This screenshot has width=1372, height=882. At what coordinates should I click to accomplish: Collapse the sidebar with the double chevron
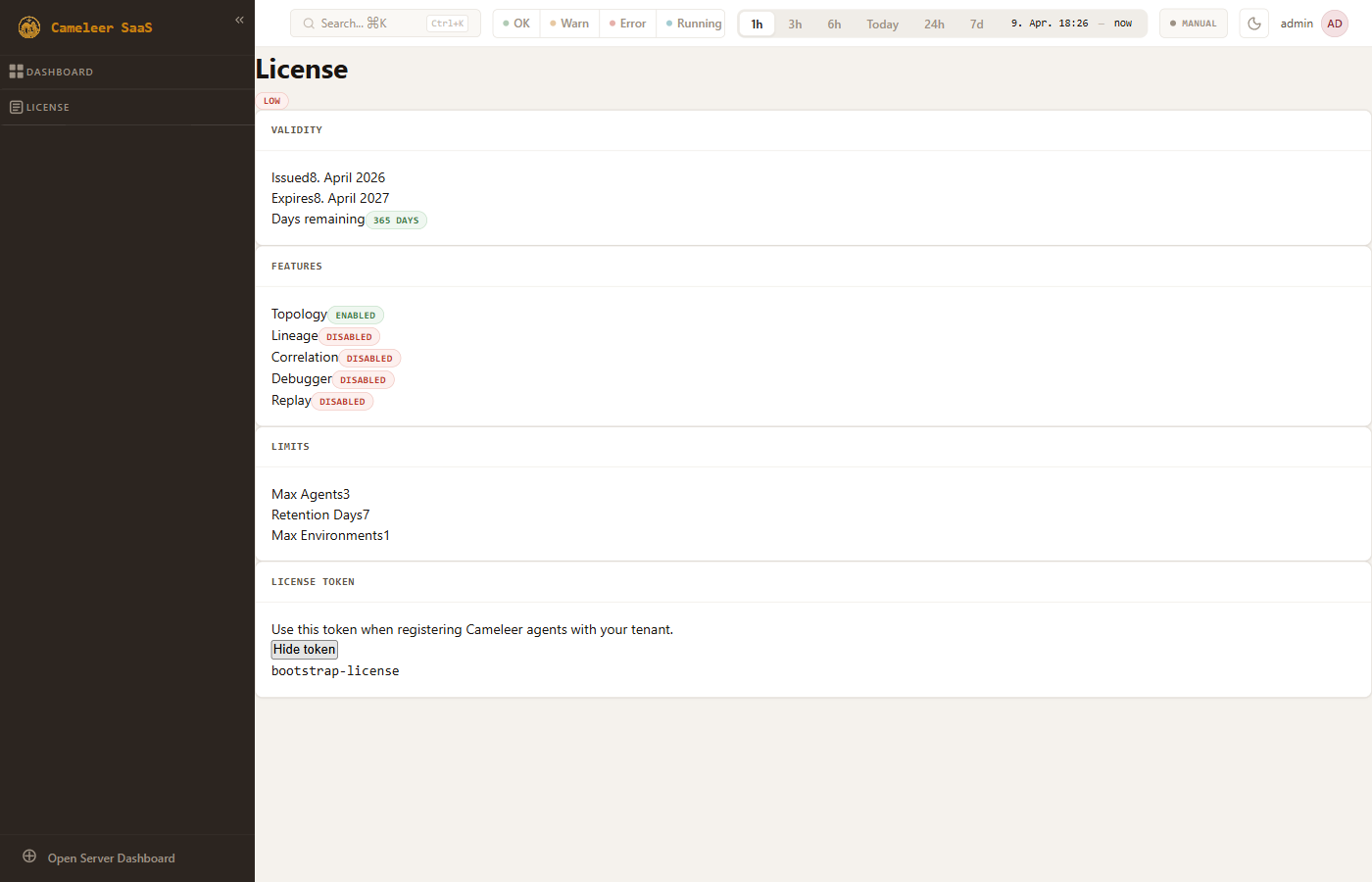pos(239,20)
